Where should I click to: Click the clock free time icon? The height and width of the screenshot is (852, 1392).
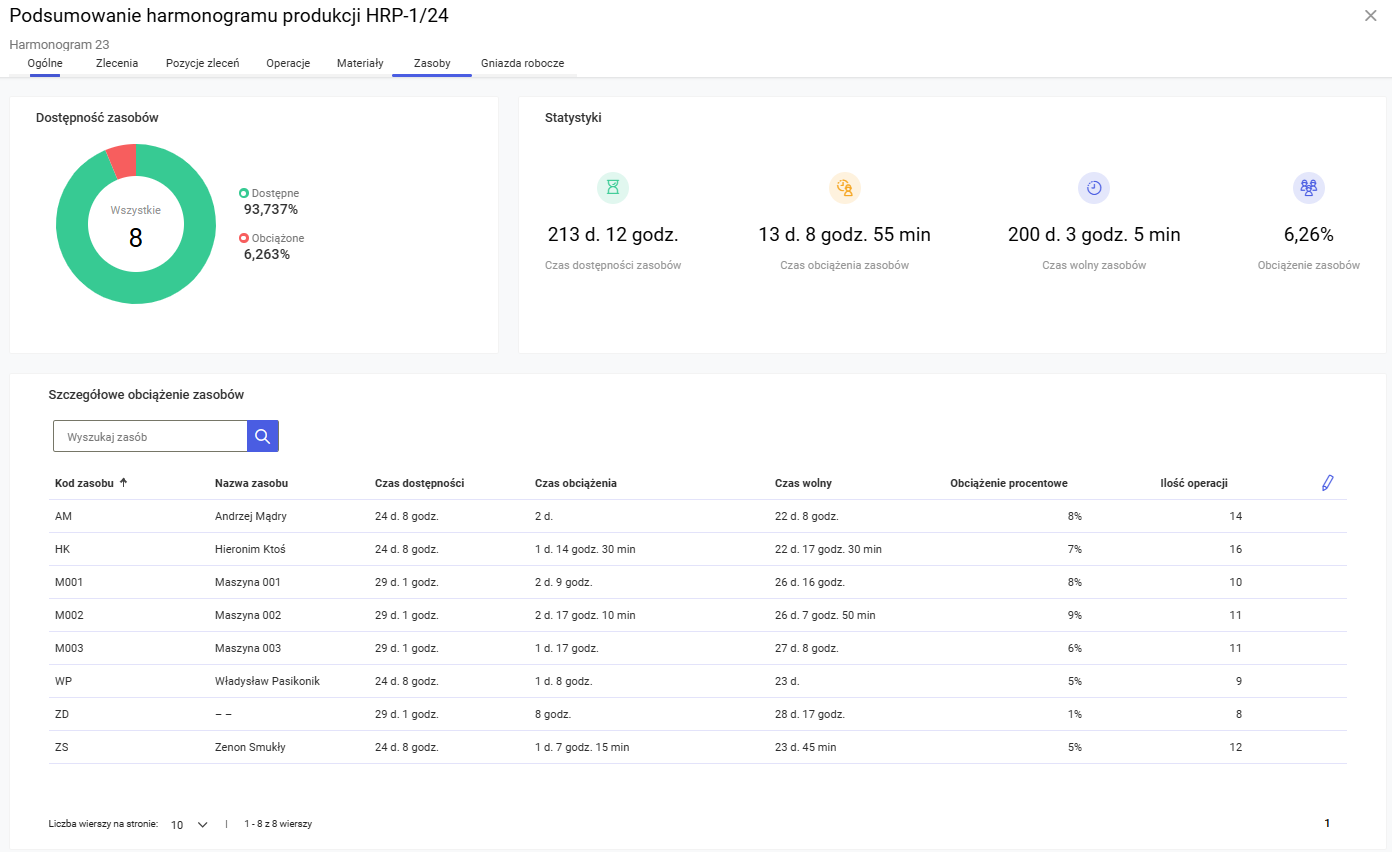[1094, 187]
